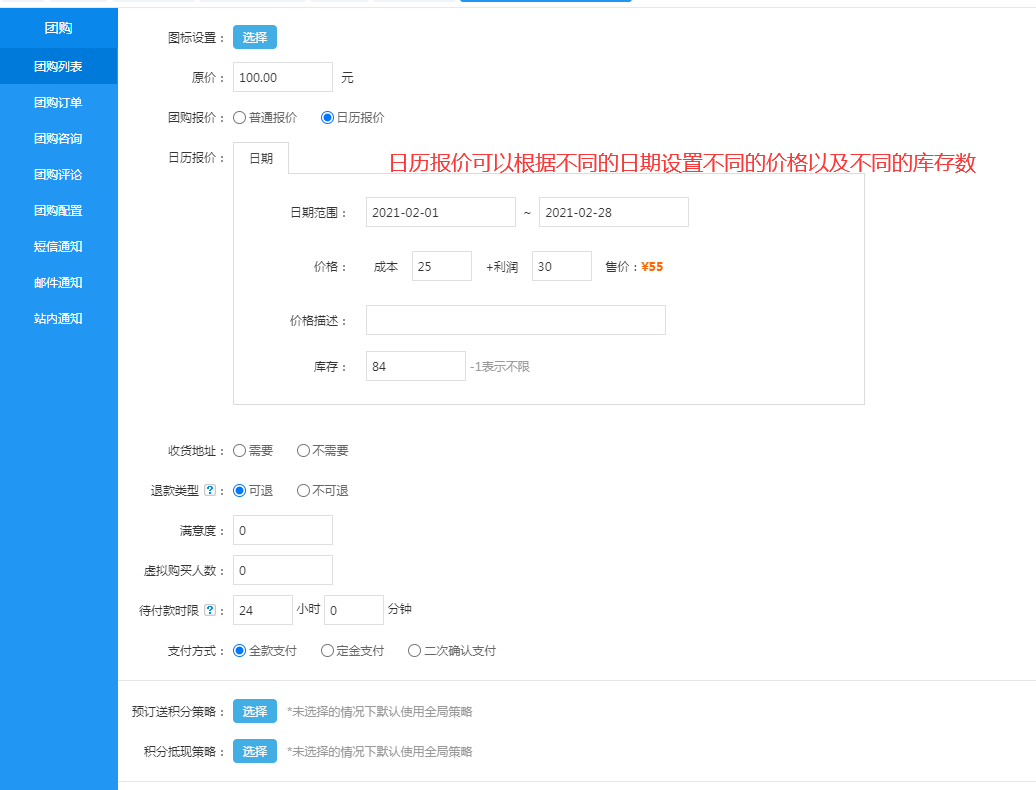Open the end date field 2021-02-28
The image size is (1036, 790).
coord(613,212)
